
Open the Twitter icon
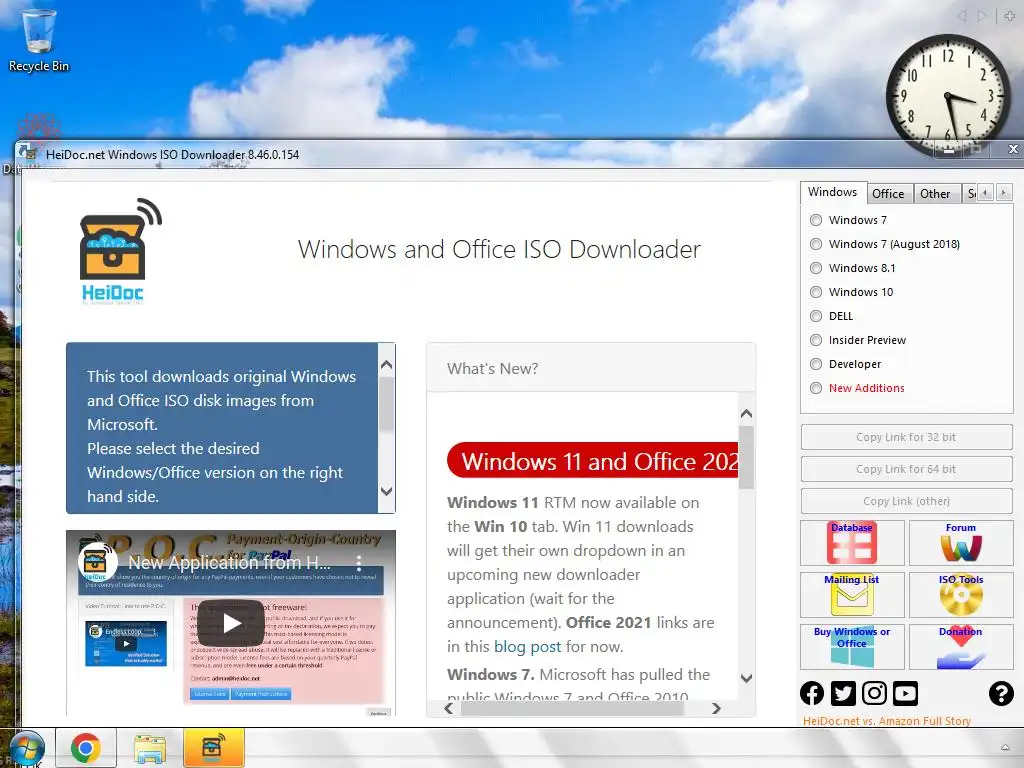coord(843,693)
